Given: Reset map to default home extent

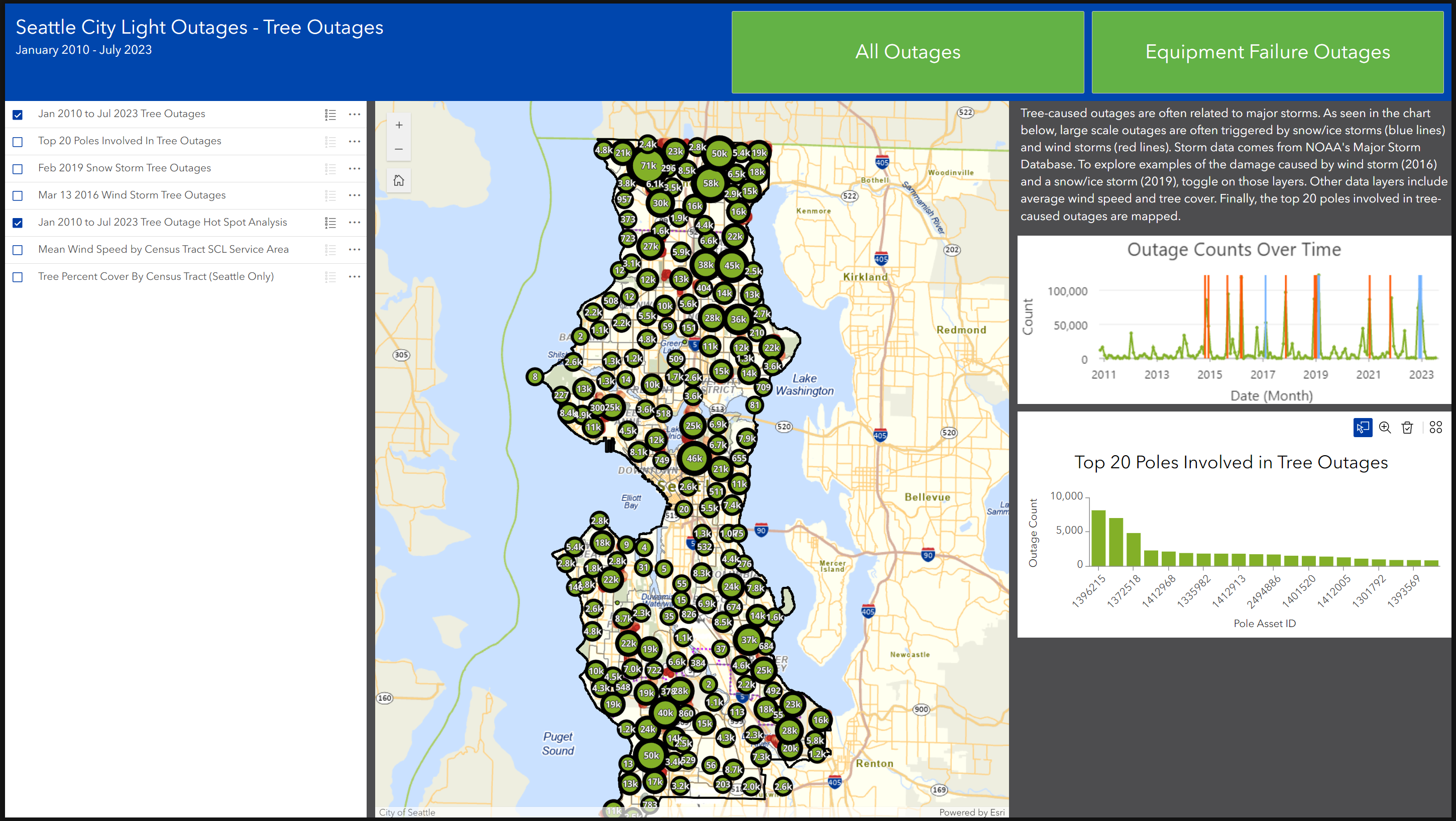Looking at the screenshot, I should [399, 180].
